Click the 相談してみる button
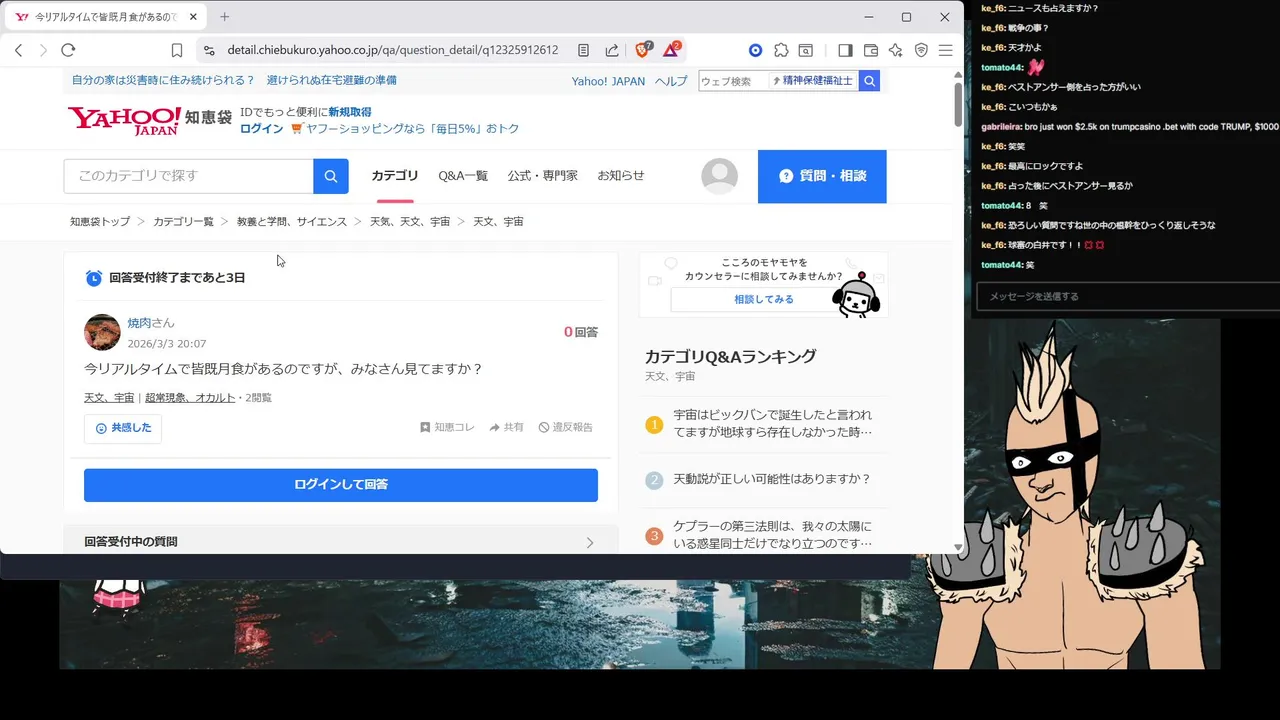The height and width of the screenshot is (720, 1280). (x=764, y=299)
